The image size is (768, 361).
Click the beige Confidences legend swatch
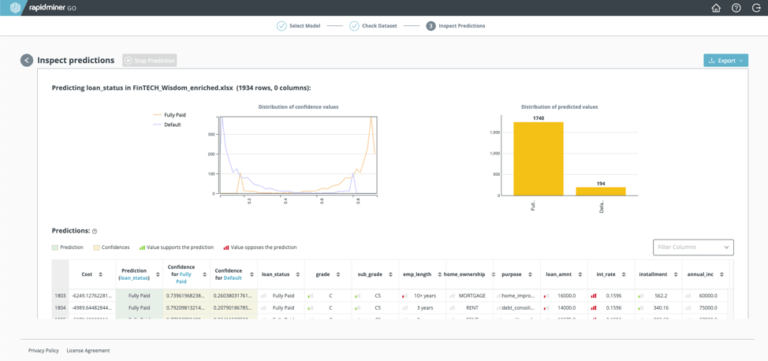pos(96,247)
